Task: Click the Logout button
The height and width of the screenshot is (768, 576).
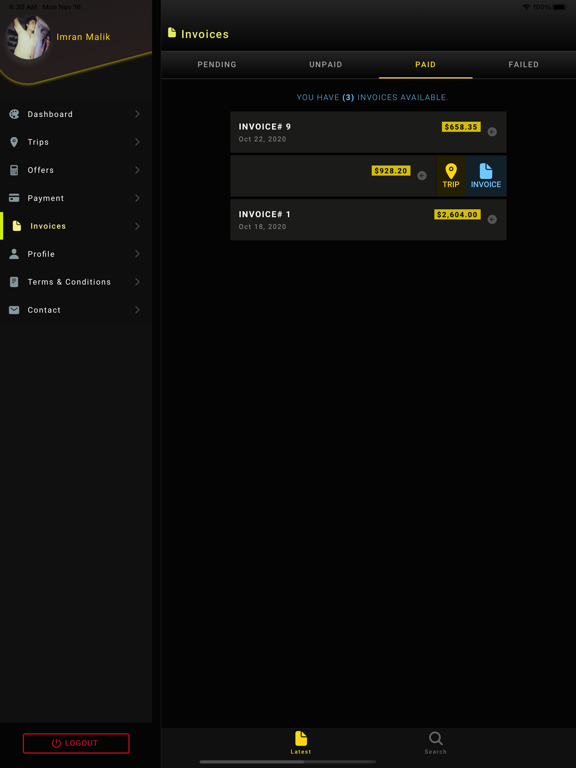Action: click(76, 743)
